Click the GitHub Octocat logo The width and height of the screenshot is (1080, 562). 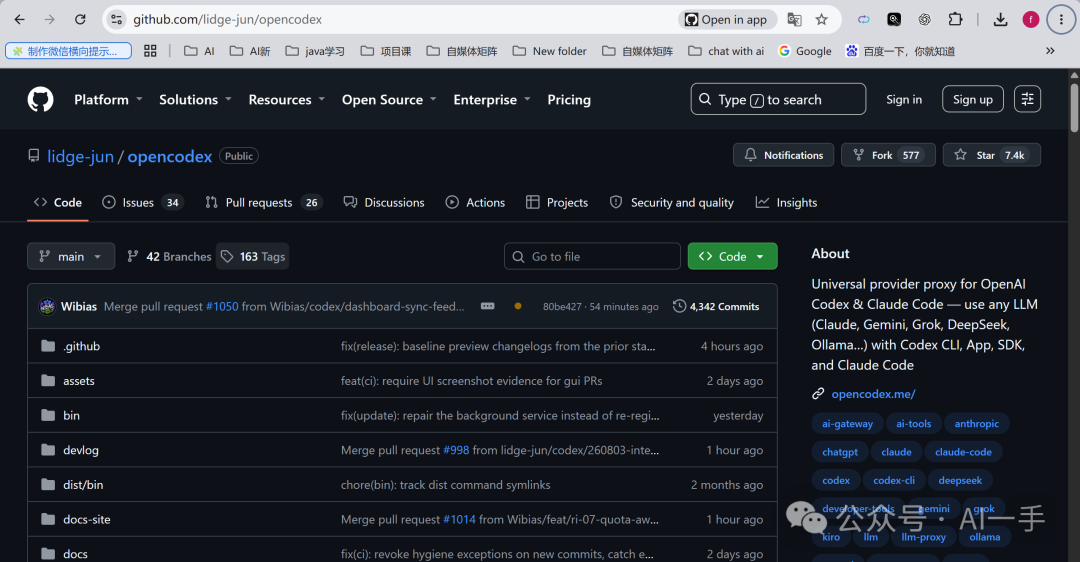click(x=40, y=99)
